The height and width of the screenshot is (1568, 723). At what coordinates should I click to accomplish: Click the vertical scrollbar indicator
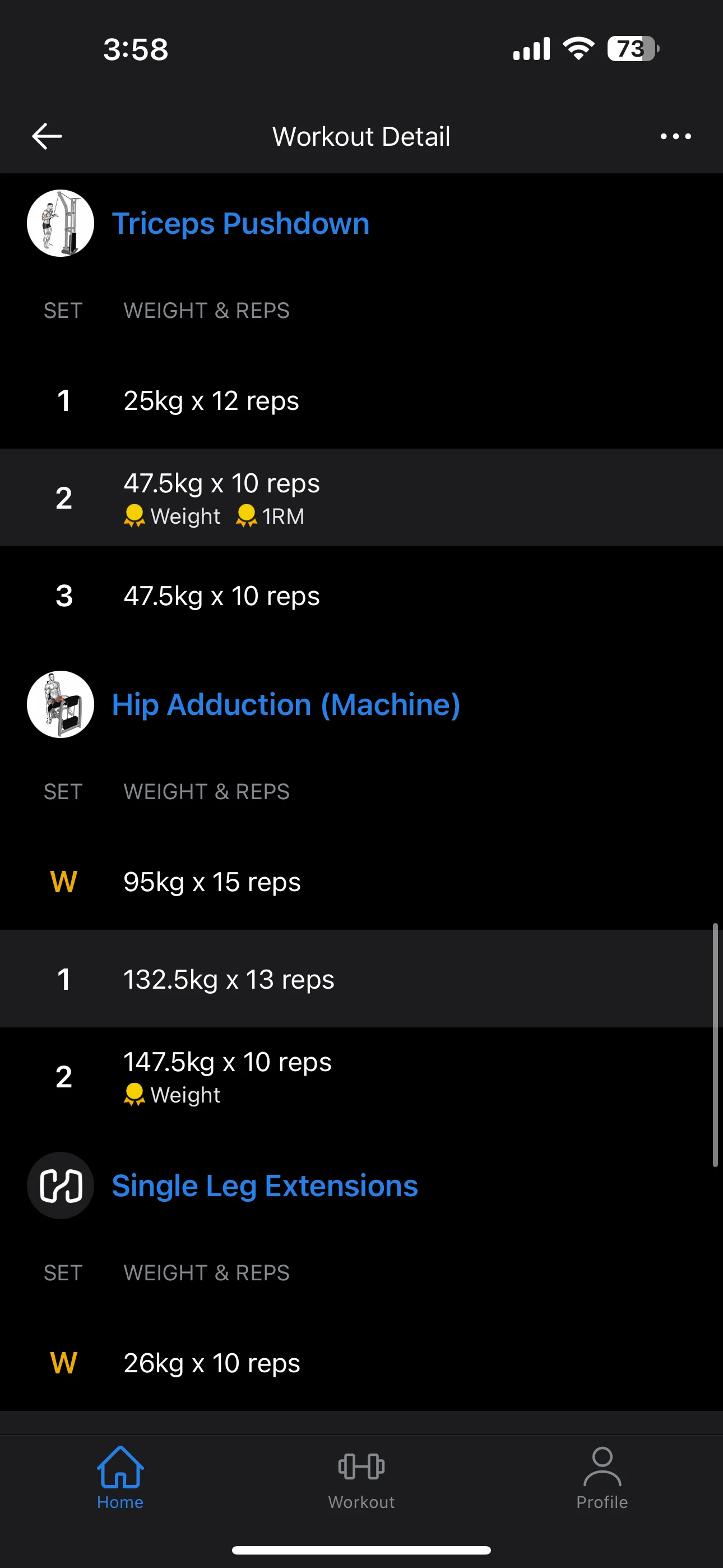[x=715, y=1045]
